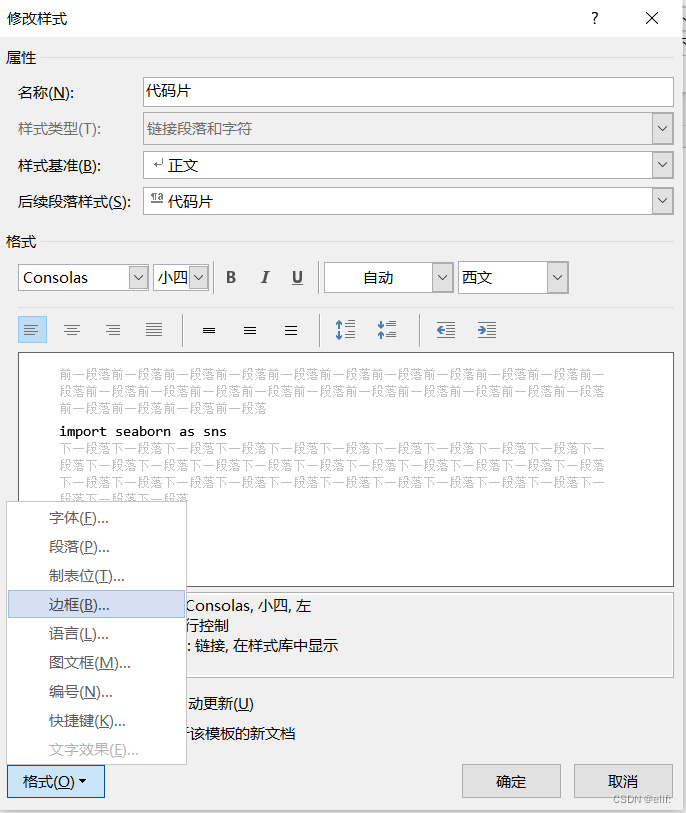Choose 字体(F)... from format menu
This screenshot has height=813, width=686.
click(96, 518)
